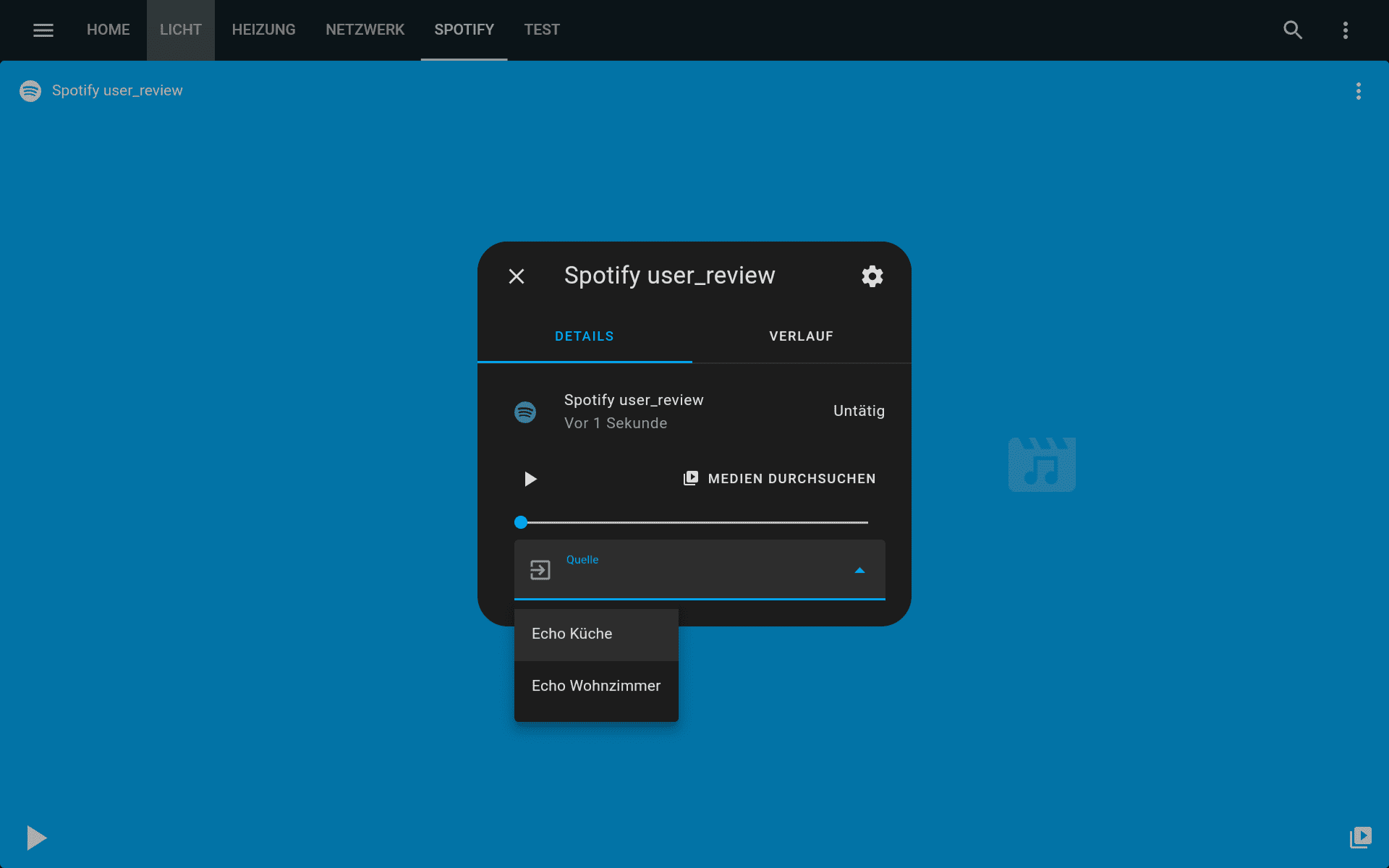1389x868 pixels.
Task: Start playback with dialog play button
Action: click(530, 479)
